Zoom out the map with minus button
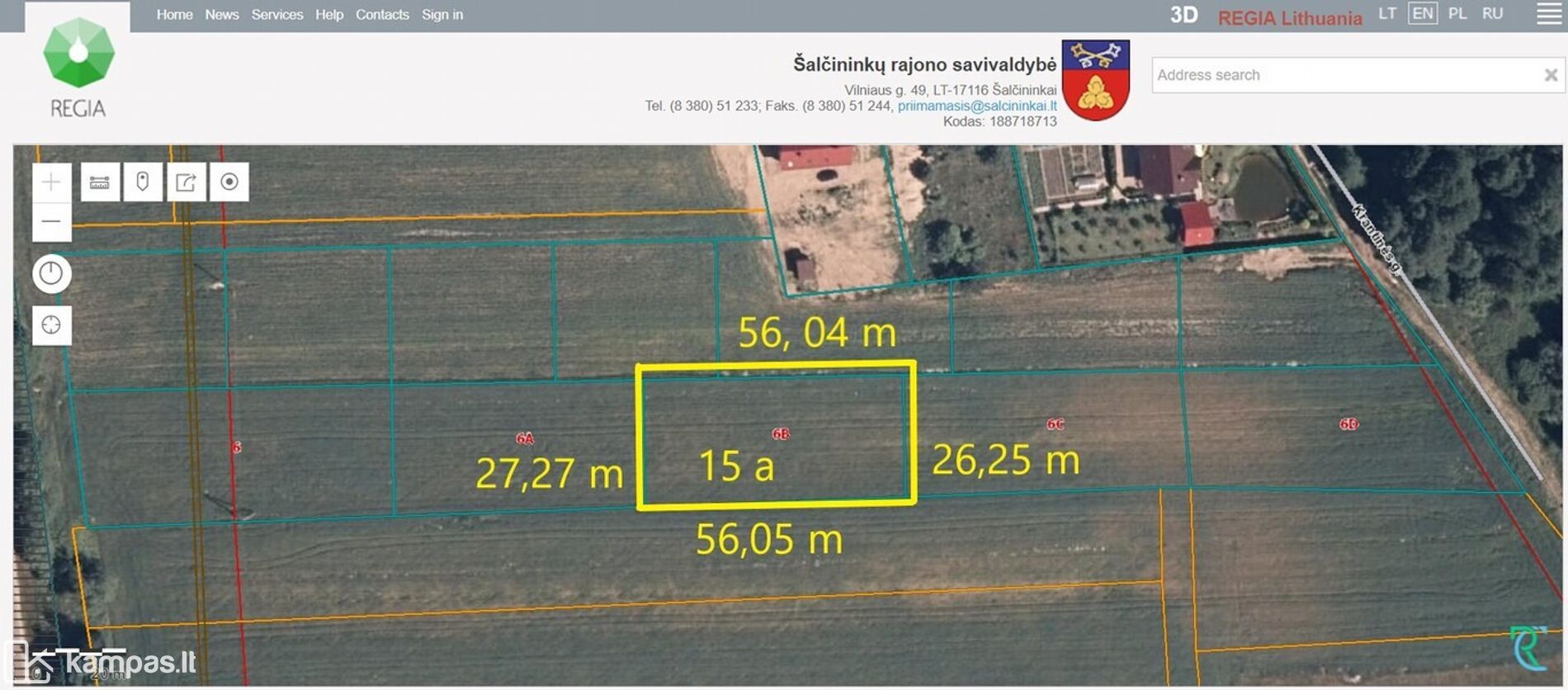The image size is (1568, 690). coord(51,222)
